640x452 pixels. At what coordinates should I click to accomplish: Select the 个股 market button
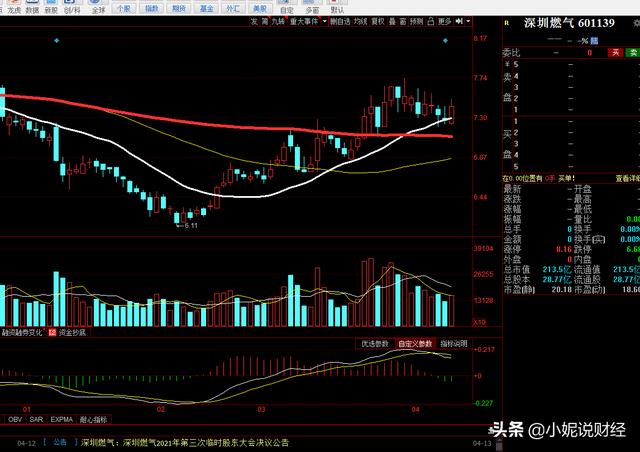[124, 8]
